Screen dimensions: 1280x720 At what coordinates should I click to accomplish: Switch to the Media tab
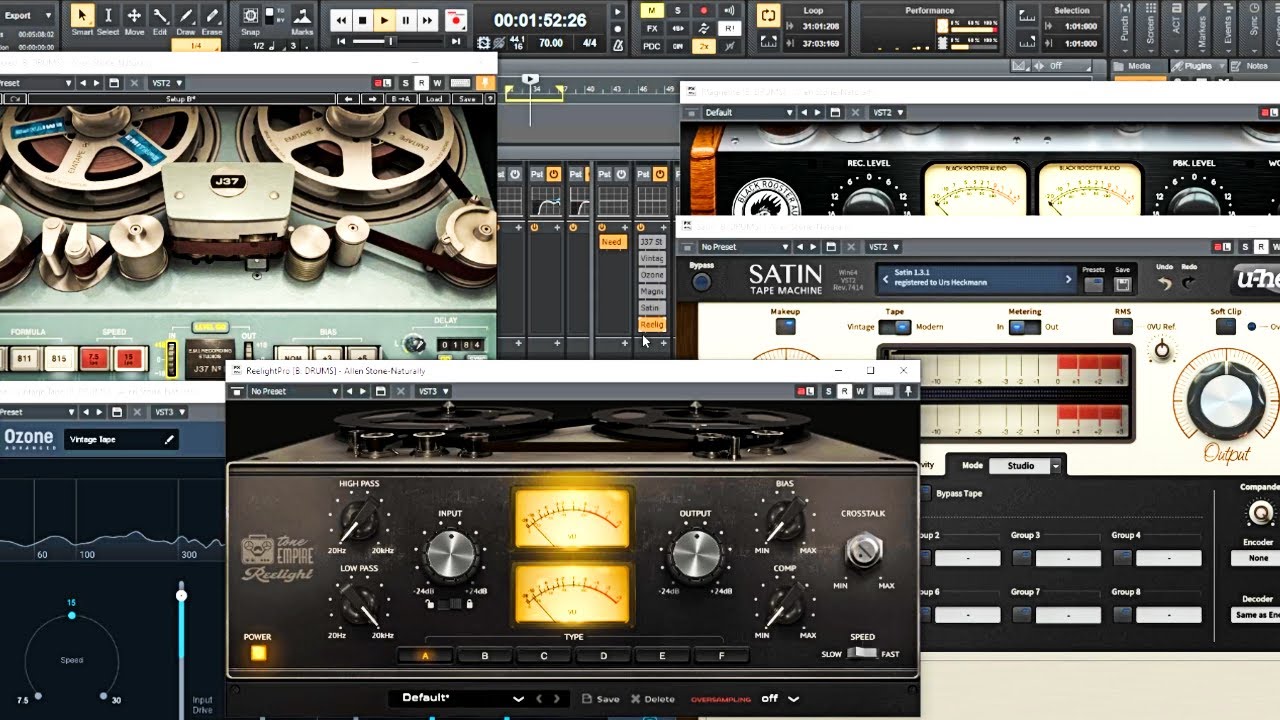click(1139, 66)
